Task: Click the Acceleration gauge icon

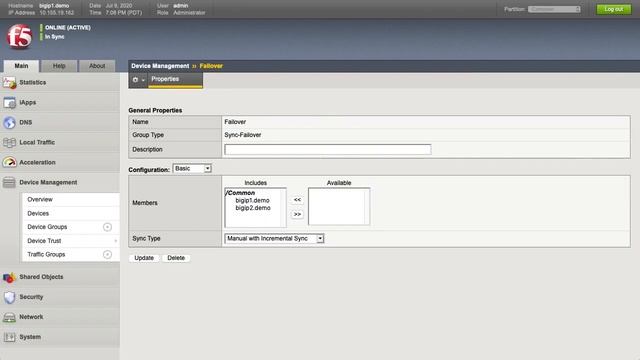Action: (9, 162)
